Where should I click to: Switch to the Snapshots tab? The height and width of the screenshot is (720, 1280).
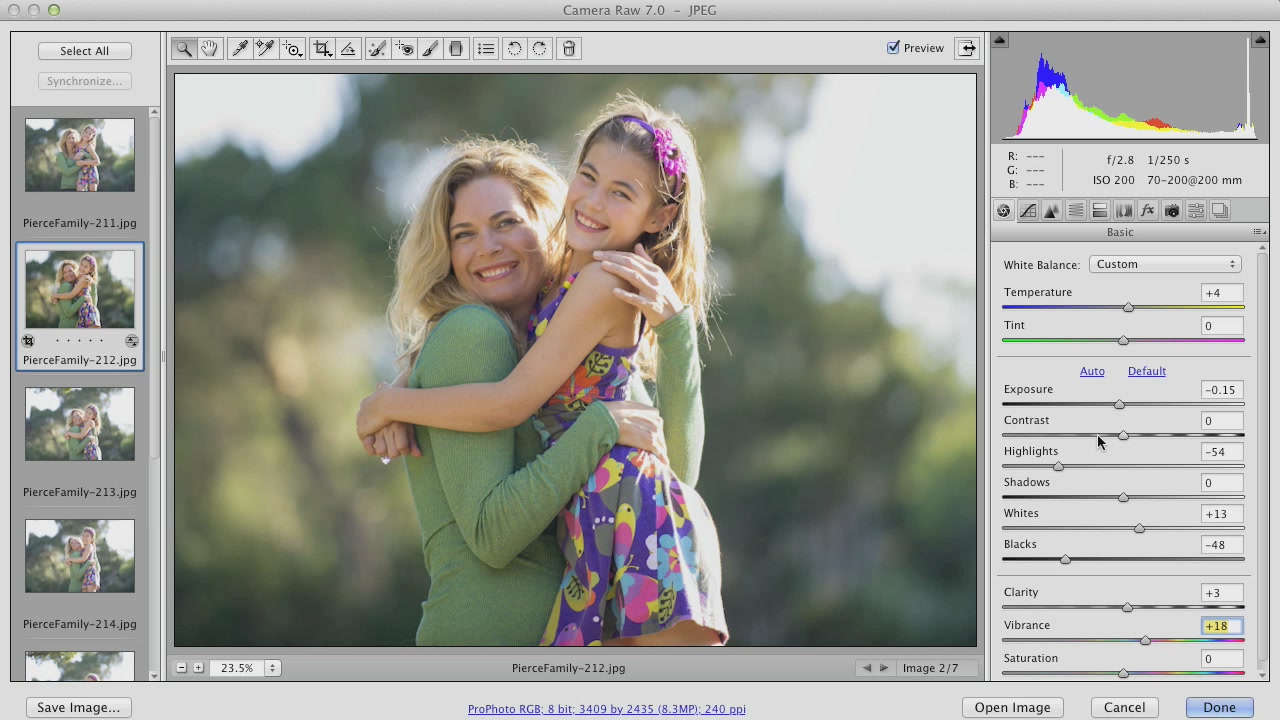point(1219,211)
